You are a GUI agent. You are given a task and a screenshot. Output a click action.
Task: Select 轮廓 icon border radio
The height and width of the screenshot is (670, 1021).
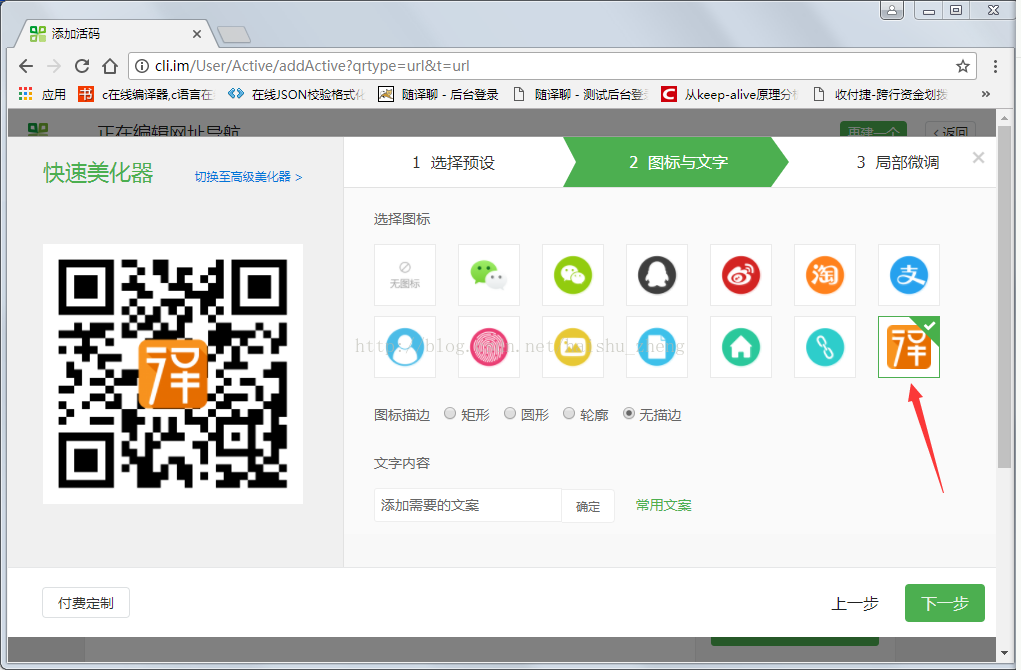(x=569, y=413)
